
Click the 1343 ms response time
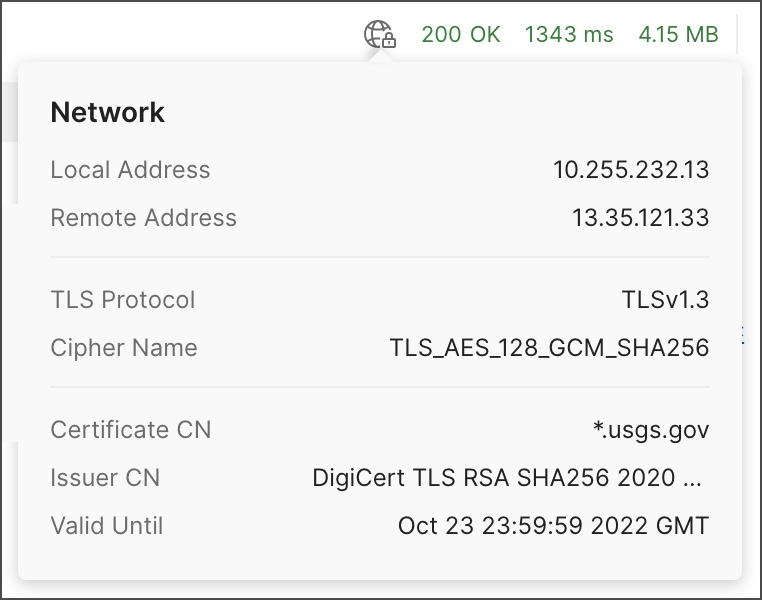[569, 34]
